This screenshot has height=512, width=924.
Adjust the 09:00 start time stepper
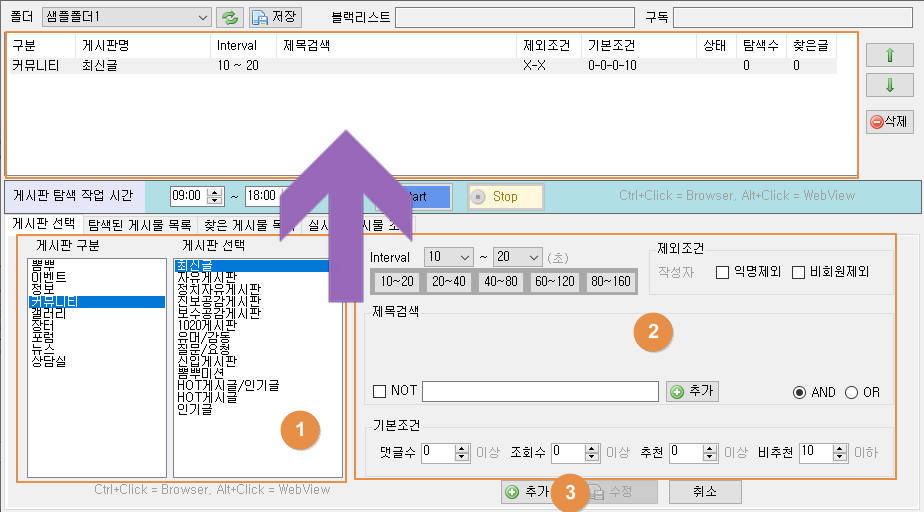(x=215, y=196)
